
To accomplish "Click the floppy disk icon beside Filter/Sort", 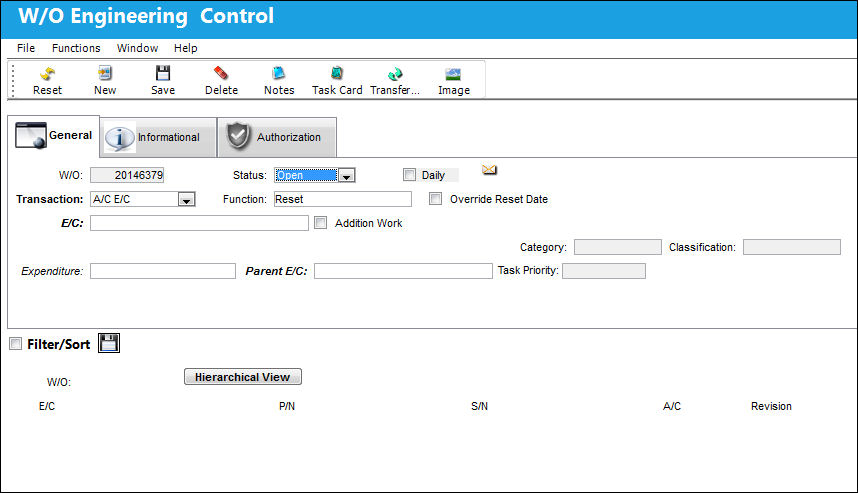I will pos(109,343).
